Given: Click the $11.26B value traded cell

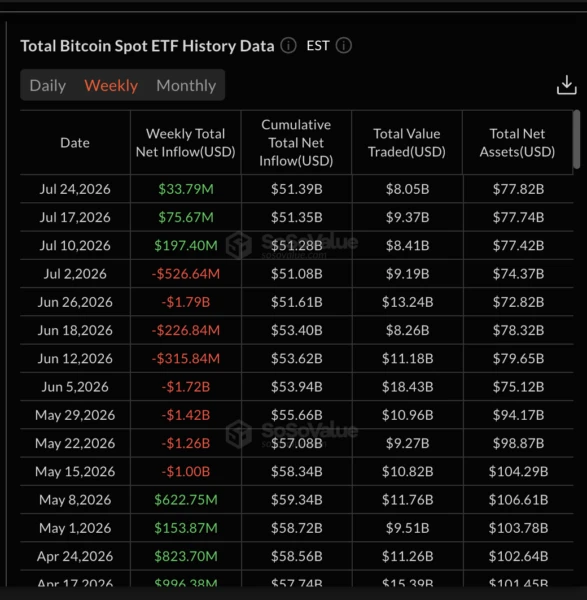Looking at the screenshot, I should pos(408,556).
